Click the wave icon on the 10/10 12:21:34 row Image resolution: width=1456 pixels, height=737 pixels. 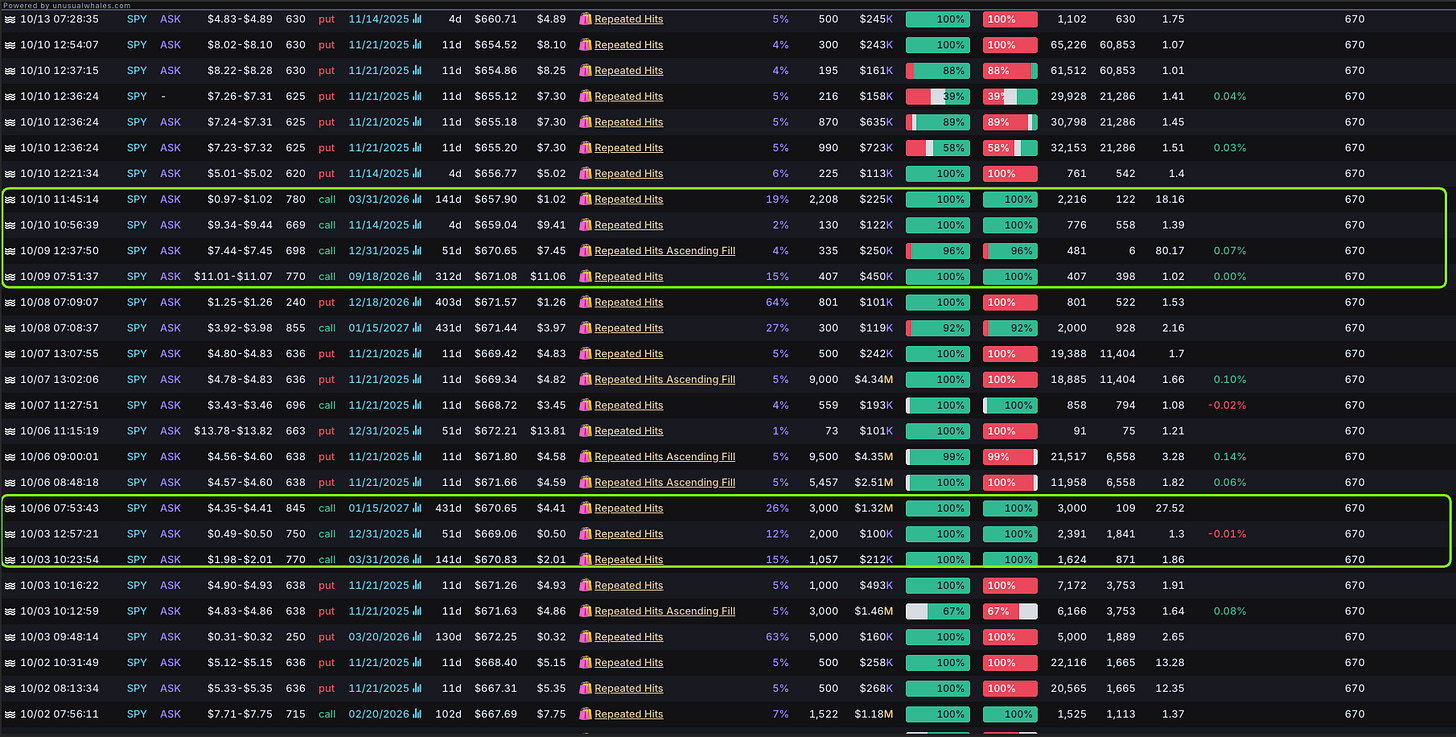[x=10, y=173]
